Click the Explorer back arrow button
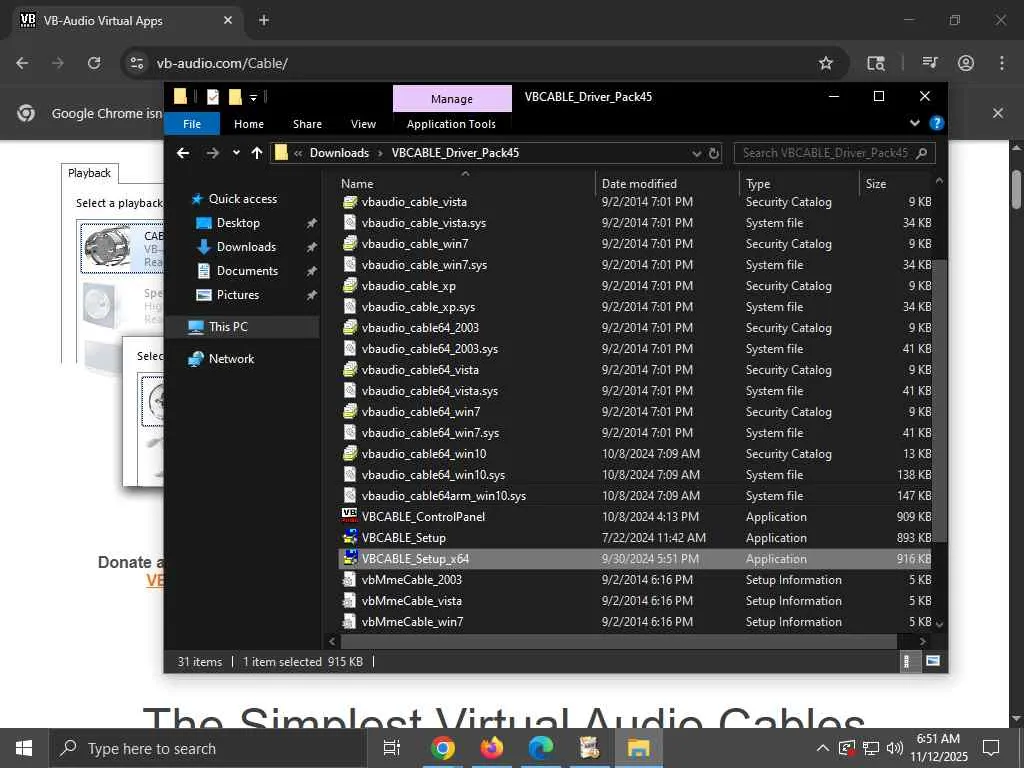Screen dimensions: 1024x768 point(183,153)
